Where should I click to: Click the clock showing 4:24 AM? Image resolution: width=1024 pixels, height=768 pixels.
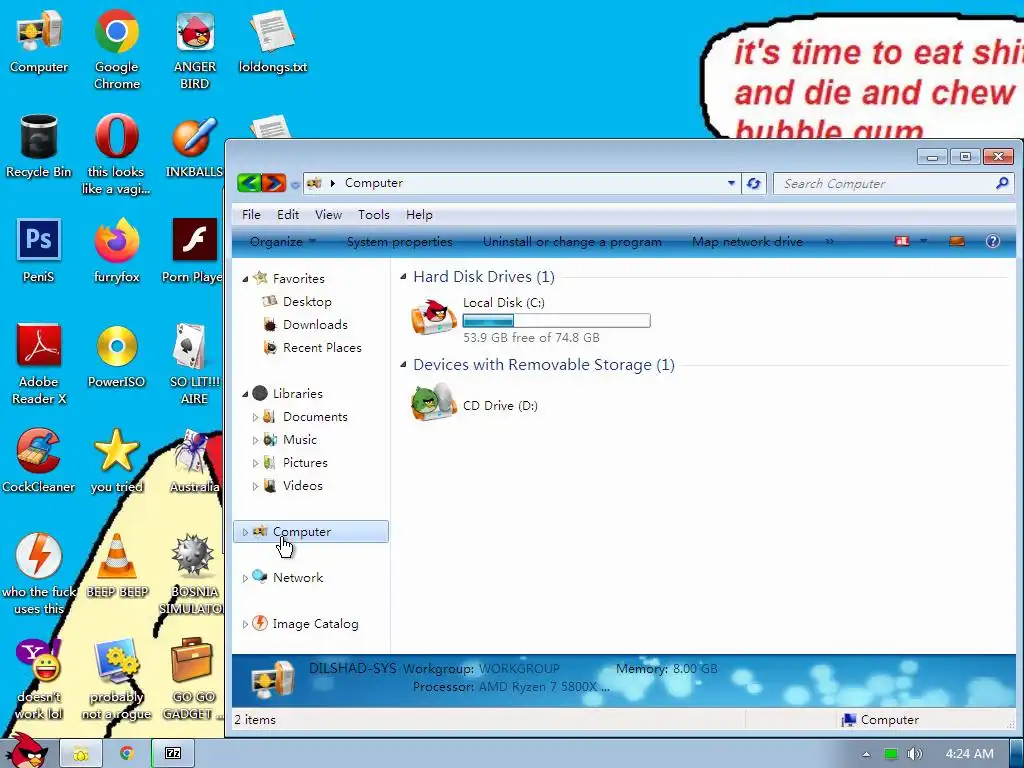pos(969,754)
